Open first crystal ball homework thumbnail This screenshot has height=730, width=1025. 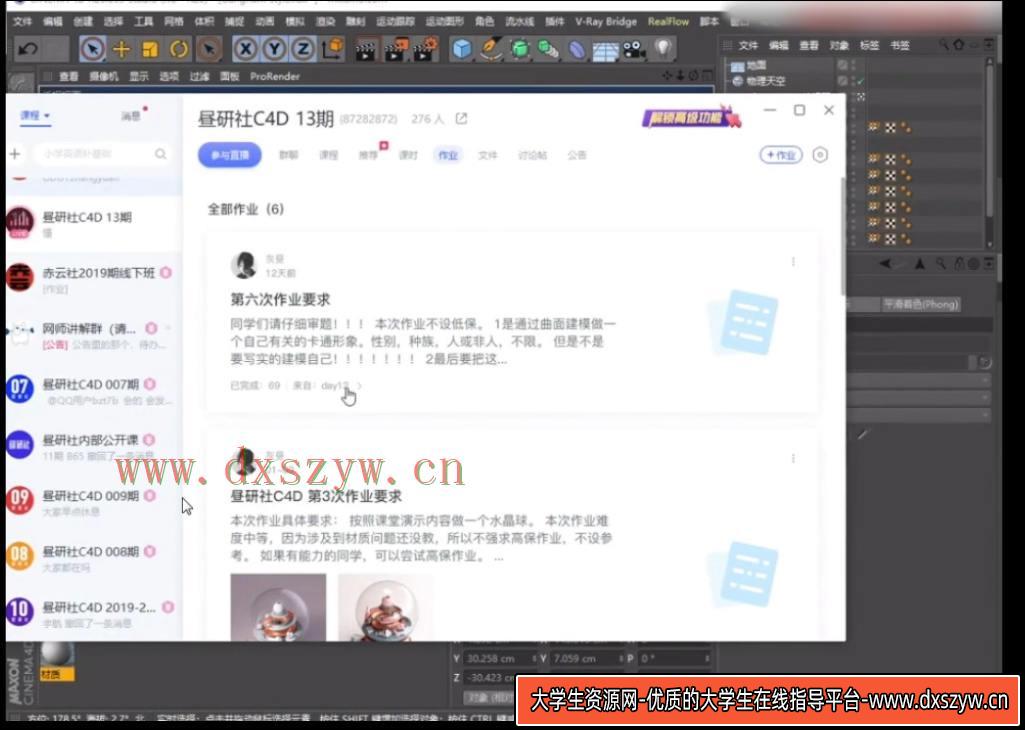coord(278,606)
